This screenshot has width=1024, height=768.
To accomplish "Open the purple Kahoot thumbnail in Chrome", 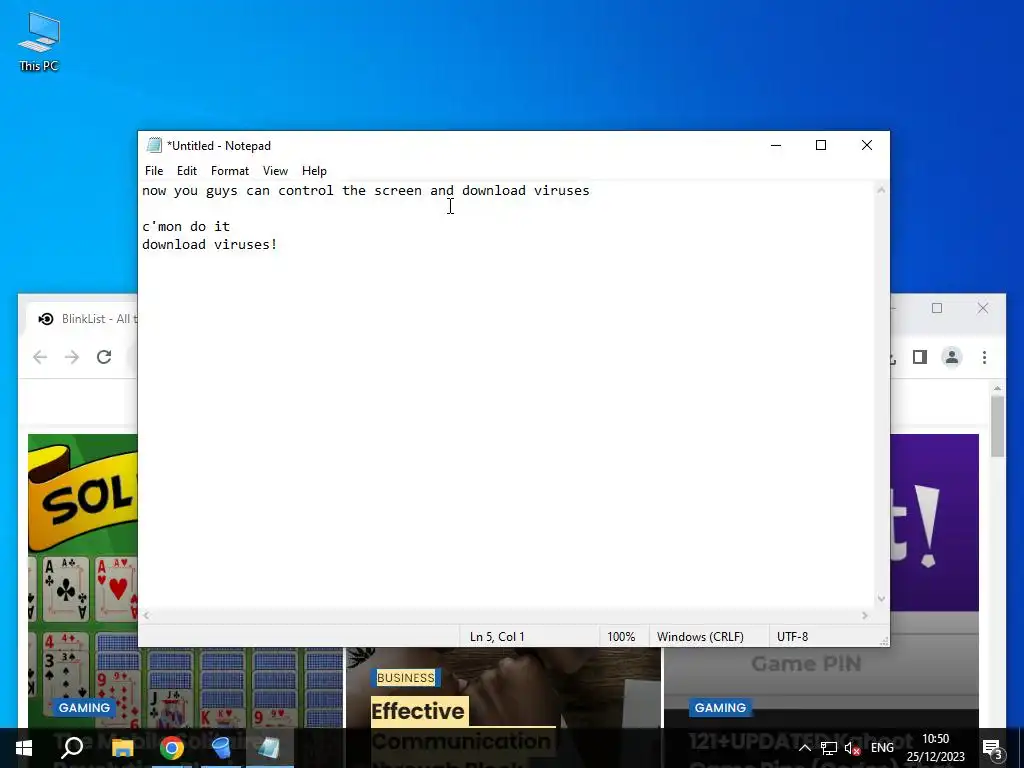I will tap(935, 522).
